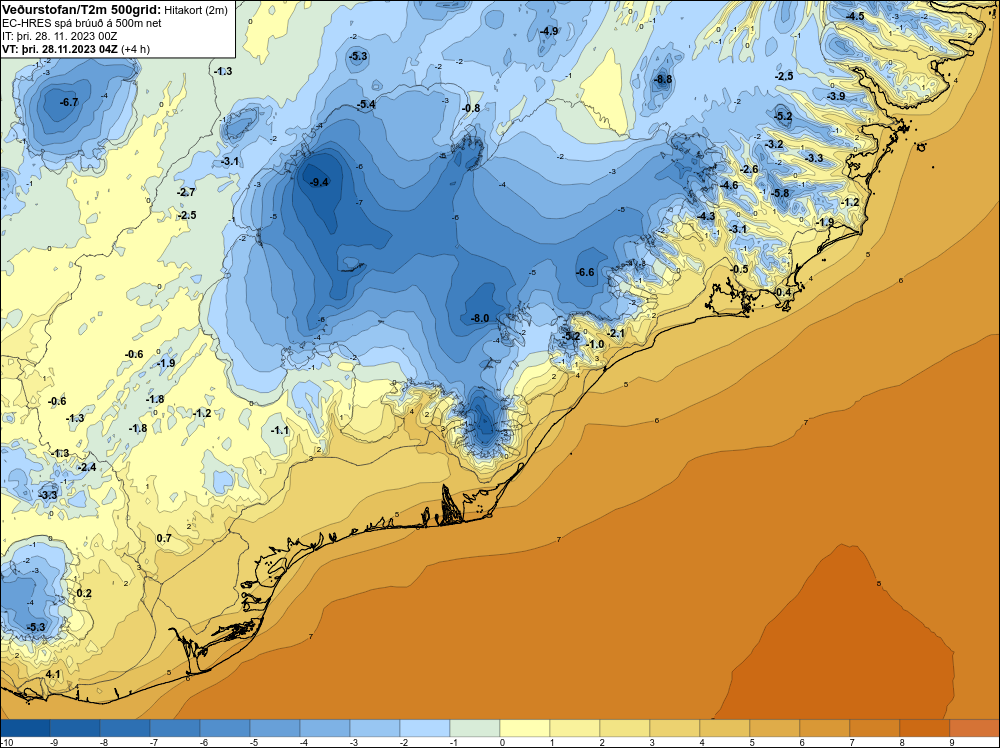Screen dimensions: 1000x748
Task: Click the -1.0 temperature label
Action: 595,344
